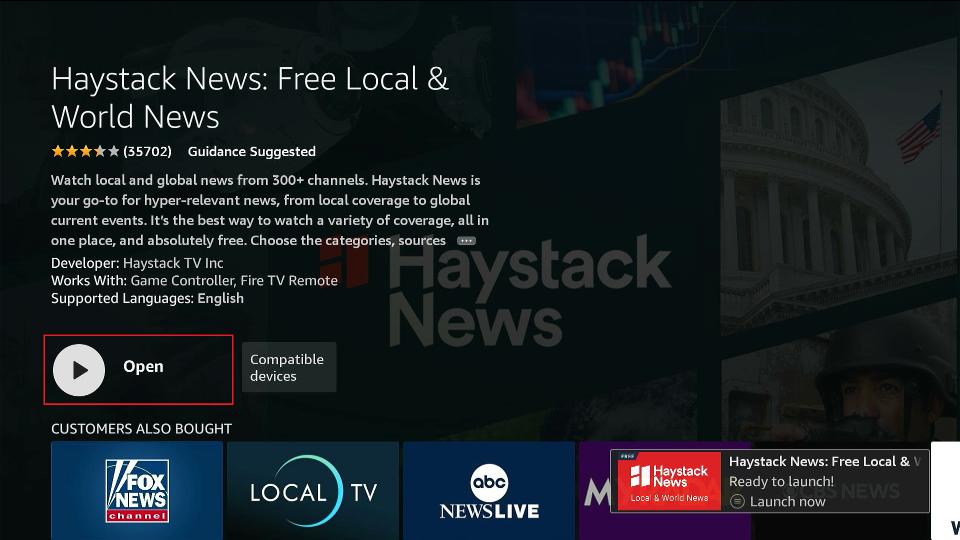Click Supported Languages: English
The image size is (960, 540).
click(x=147, y=298)
